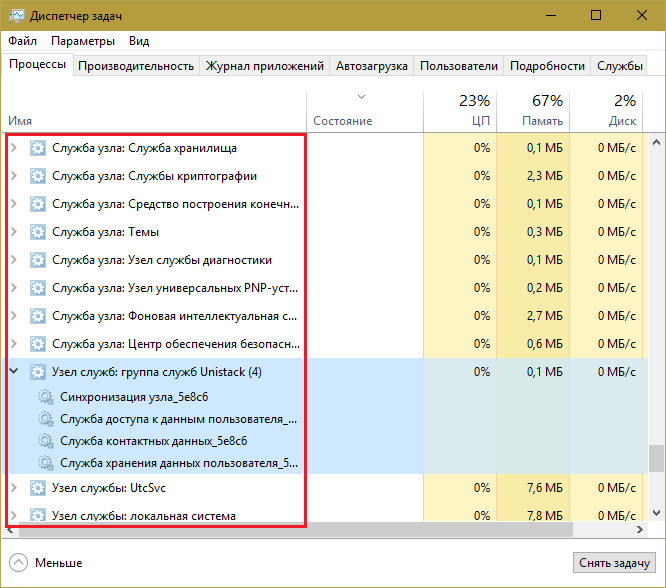
Task: Click the gear icon of Служба хранилища
Action: pos(38,148)
